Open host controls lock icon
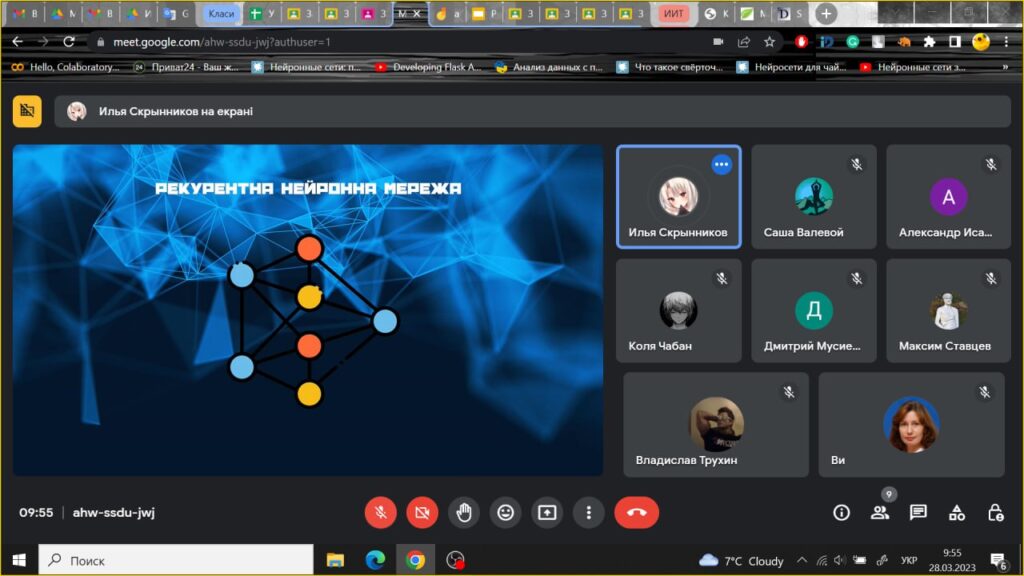 tap(995, 512)
